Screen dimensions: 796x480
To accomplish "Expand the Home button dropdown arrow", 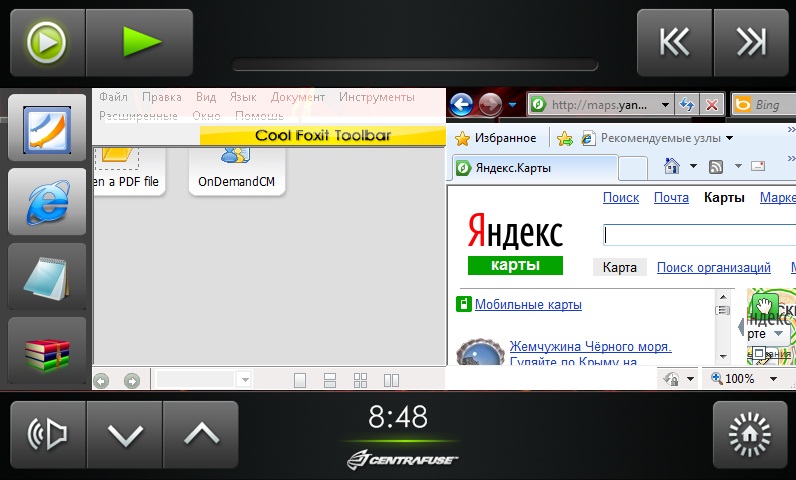I will click(x=692, y=166).
